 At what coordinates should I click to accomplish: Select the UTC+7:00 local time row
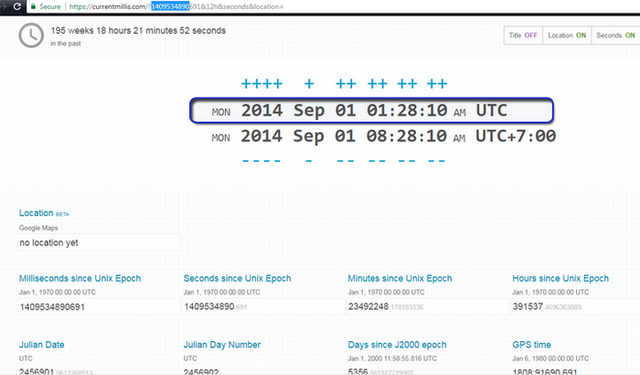point(383,136)
